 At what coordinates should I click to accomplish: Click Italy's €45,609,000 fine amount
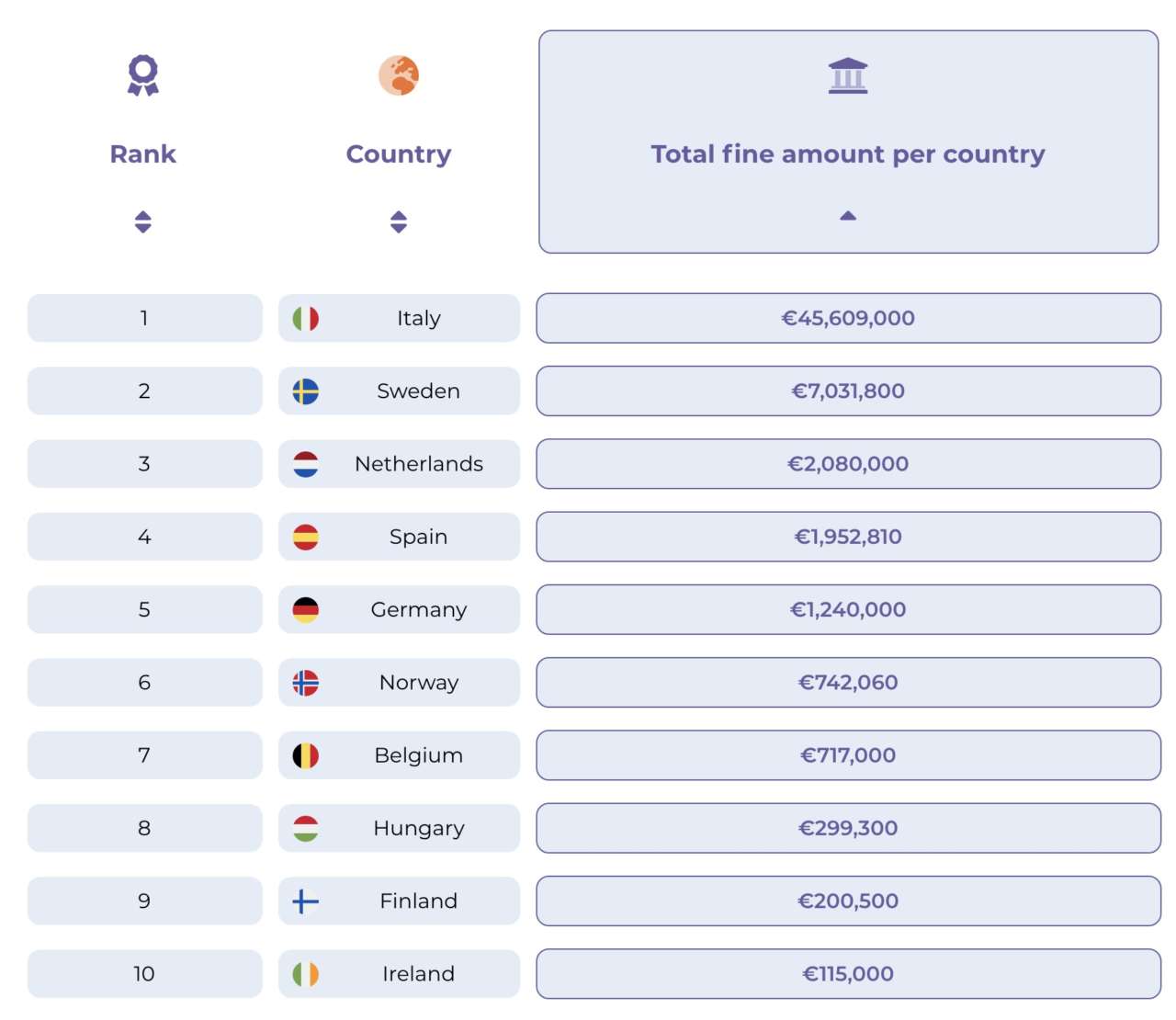point(848,318)
